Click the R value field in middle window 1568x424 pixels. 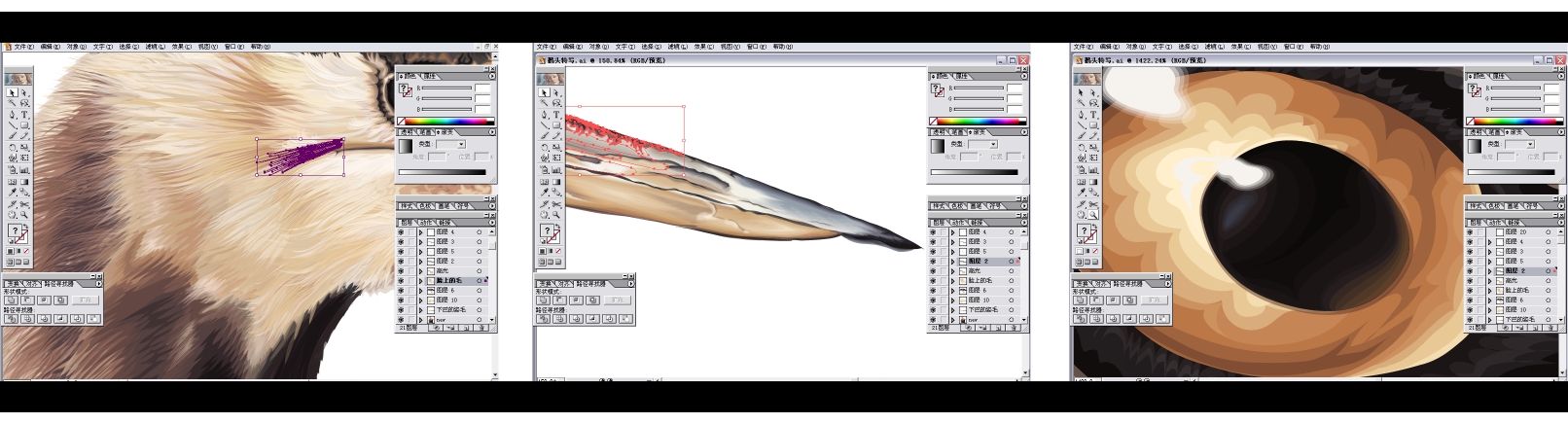tap(1016, 88)
